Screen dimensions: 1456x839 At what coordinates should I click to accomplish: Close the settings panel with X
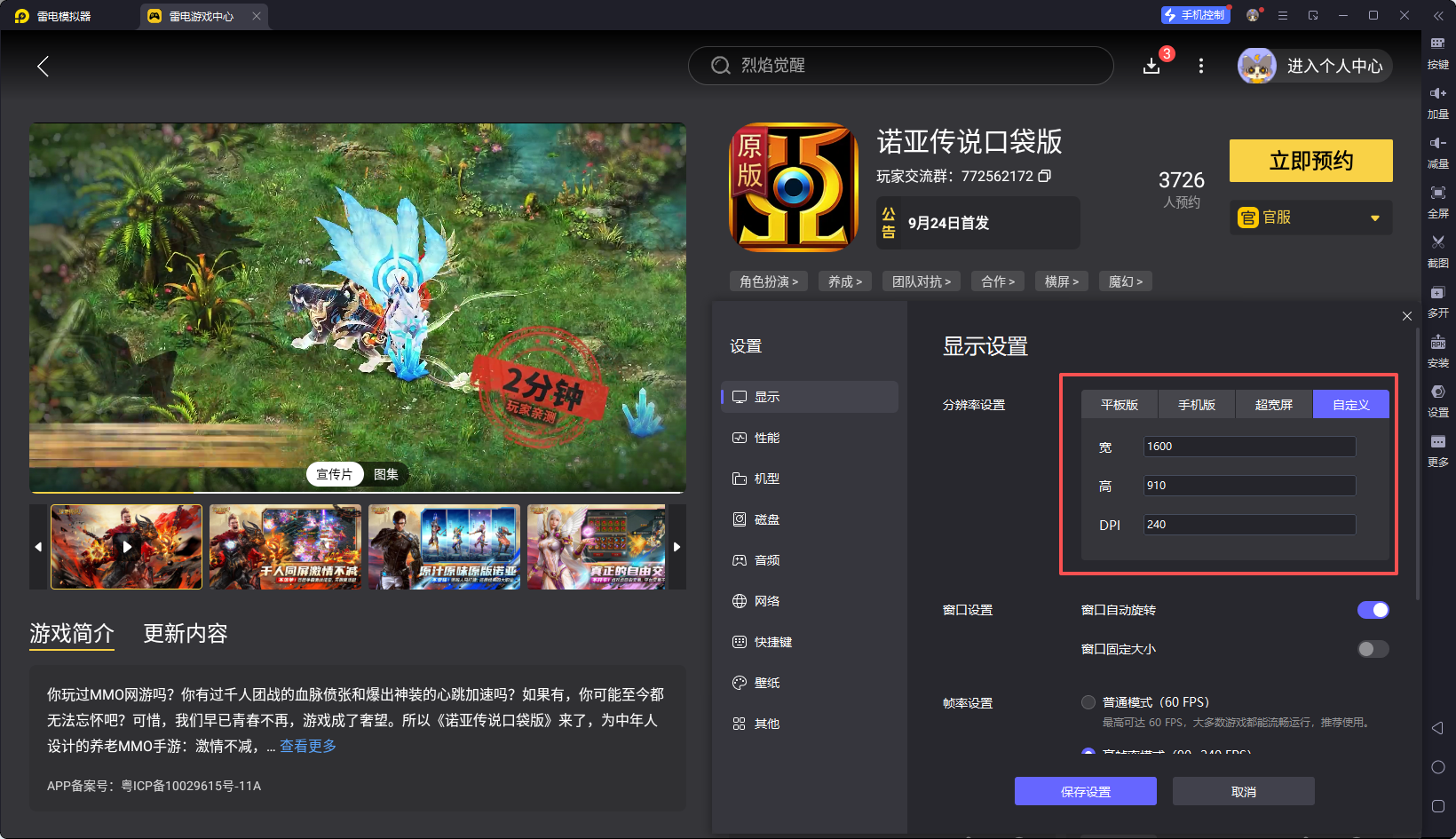point(1407,316)
